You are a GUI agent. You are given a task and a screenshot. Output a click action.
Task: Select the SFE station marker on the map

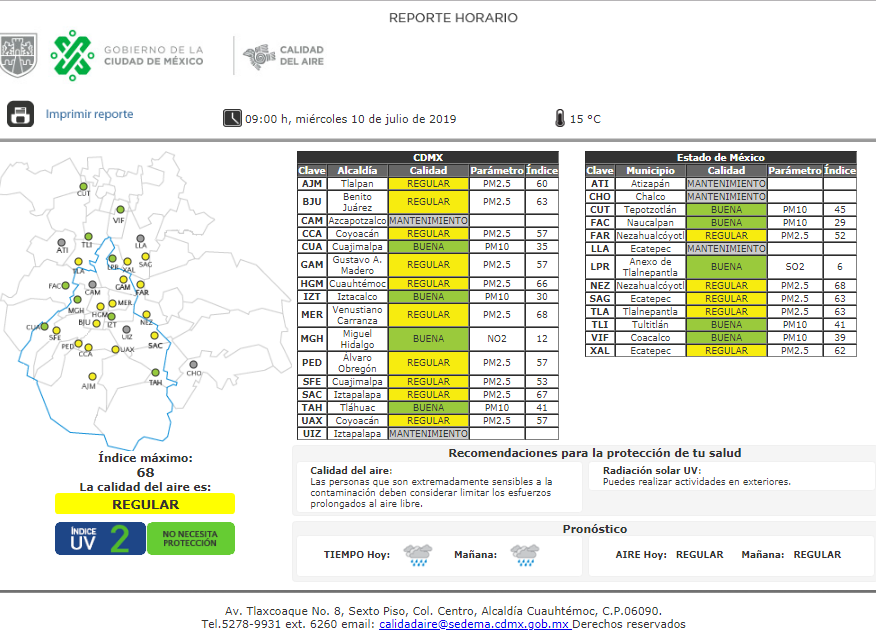(x=56, y=331)
